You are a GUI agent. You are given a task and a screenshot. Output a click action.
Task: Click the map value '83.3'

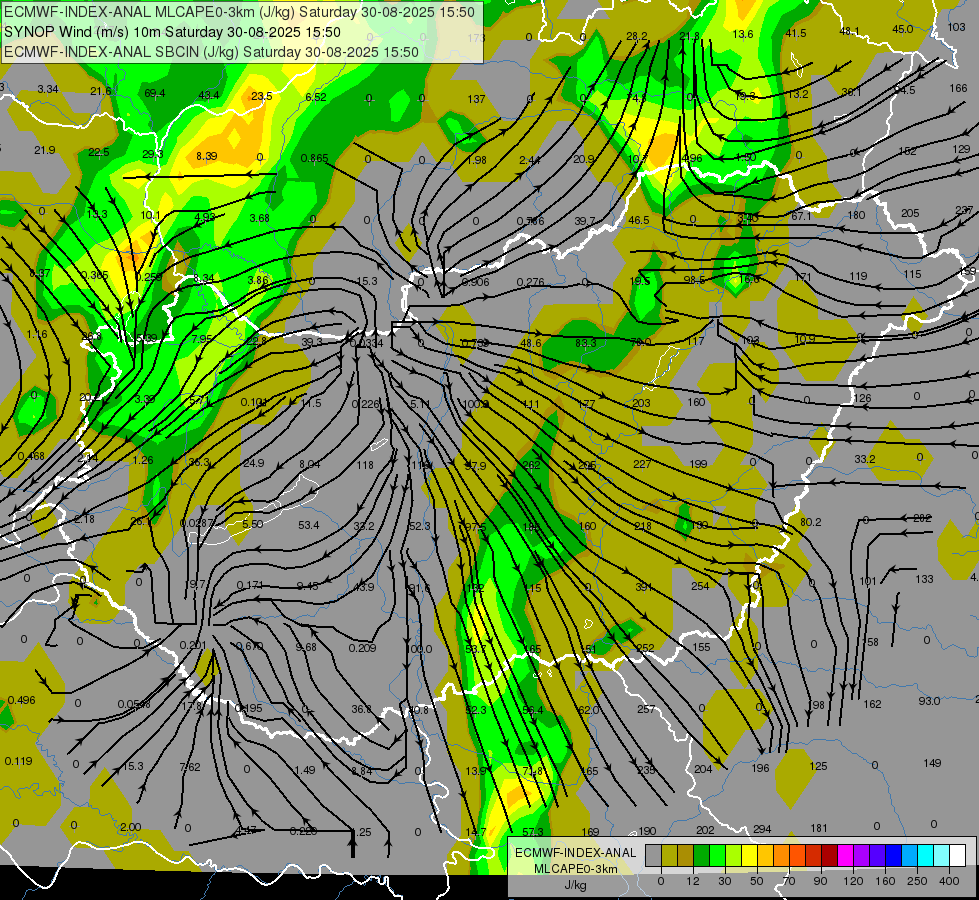586,343
